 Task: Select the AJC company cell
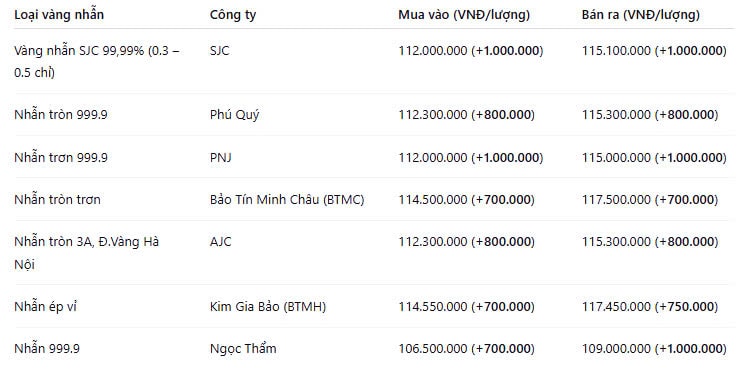coord(221,242)
